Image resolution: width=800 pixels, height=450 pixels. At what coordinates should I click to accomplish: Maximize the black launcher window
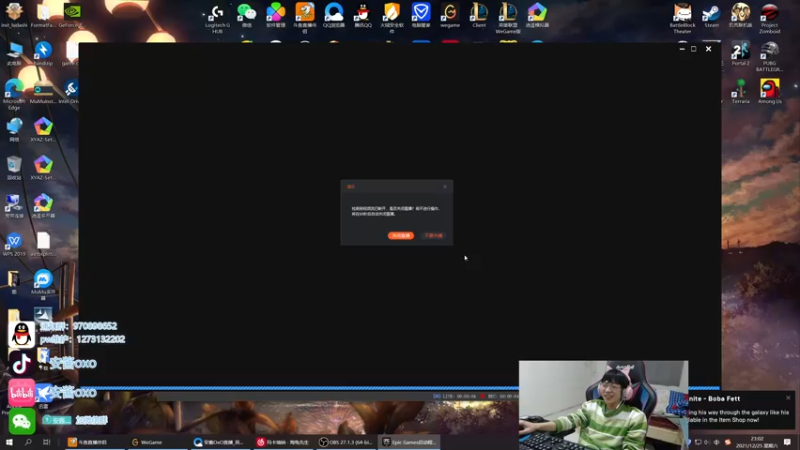click(x=694, y=49)
